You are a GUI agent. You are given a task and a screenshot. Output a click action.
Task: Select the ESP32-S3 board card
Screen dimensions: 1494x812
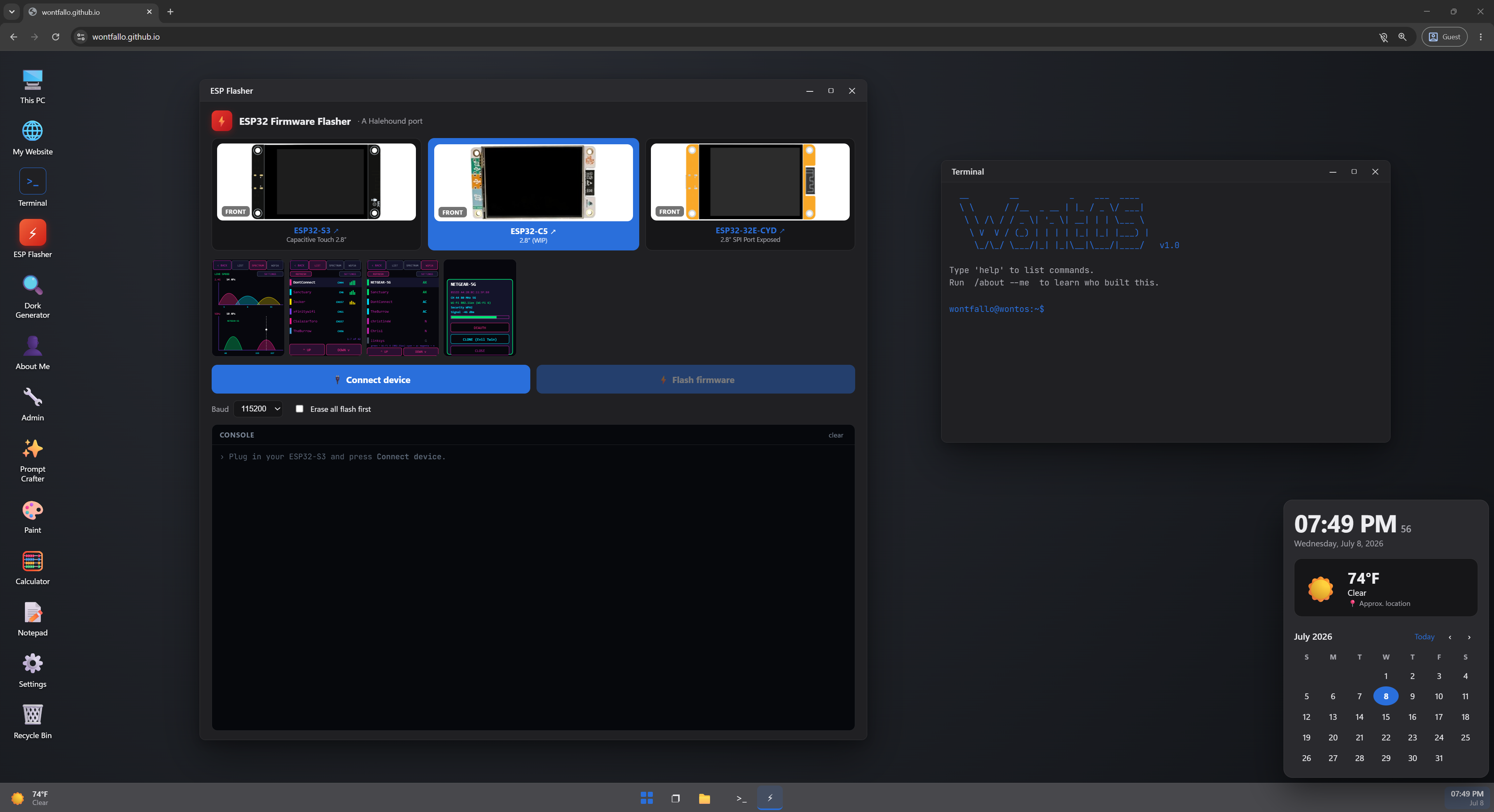coord(316,194)
